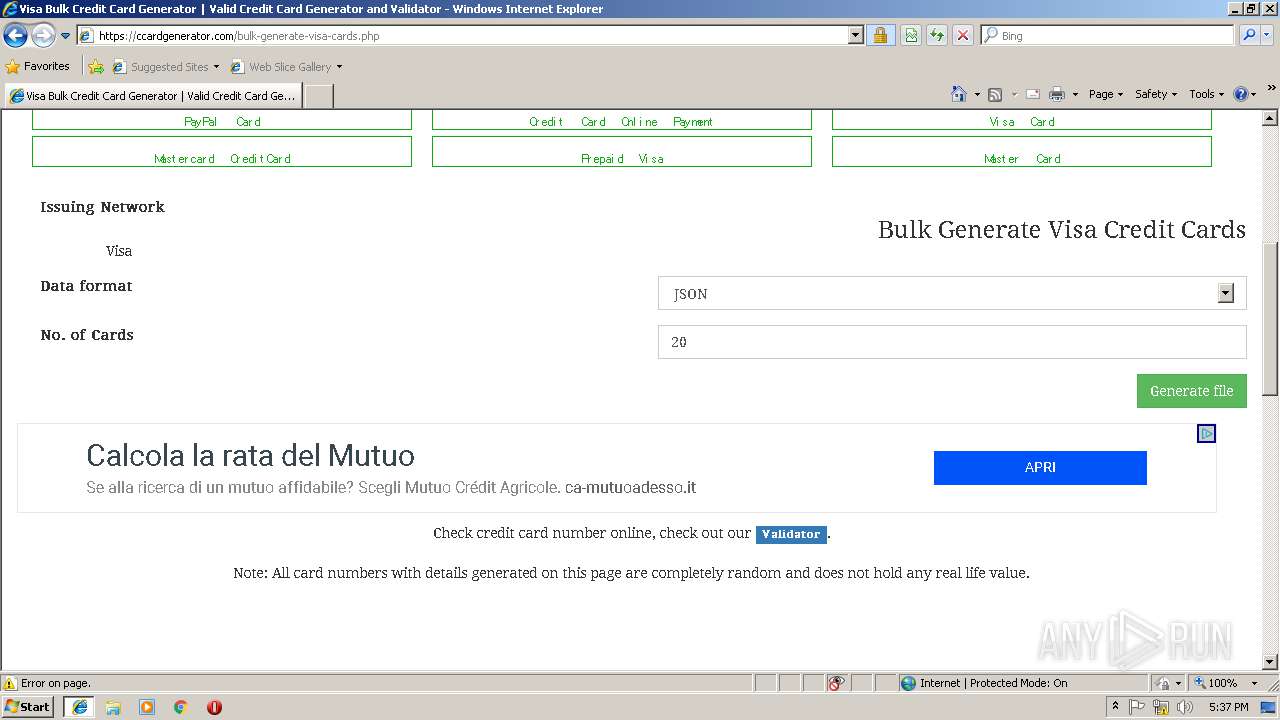This screenshot has width=1280, height=720.
Task: Click the browser Back arrow button
Action: click(x=15, y=36)
